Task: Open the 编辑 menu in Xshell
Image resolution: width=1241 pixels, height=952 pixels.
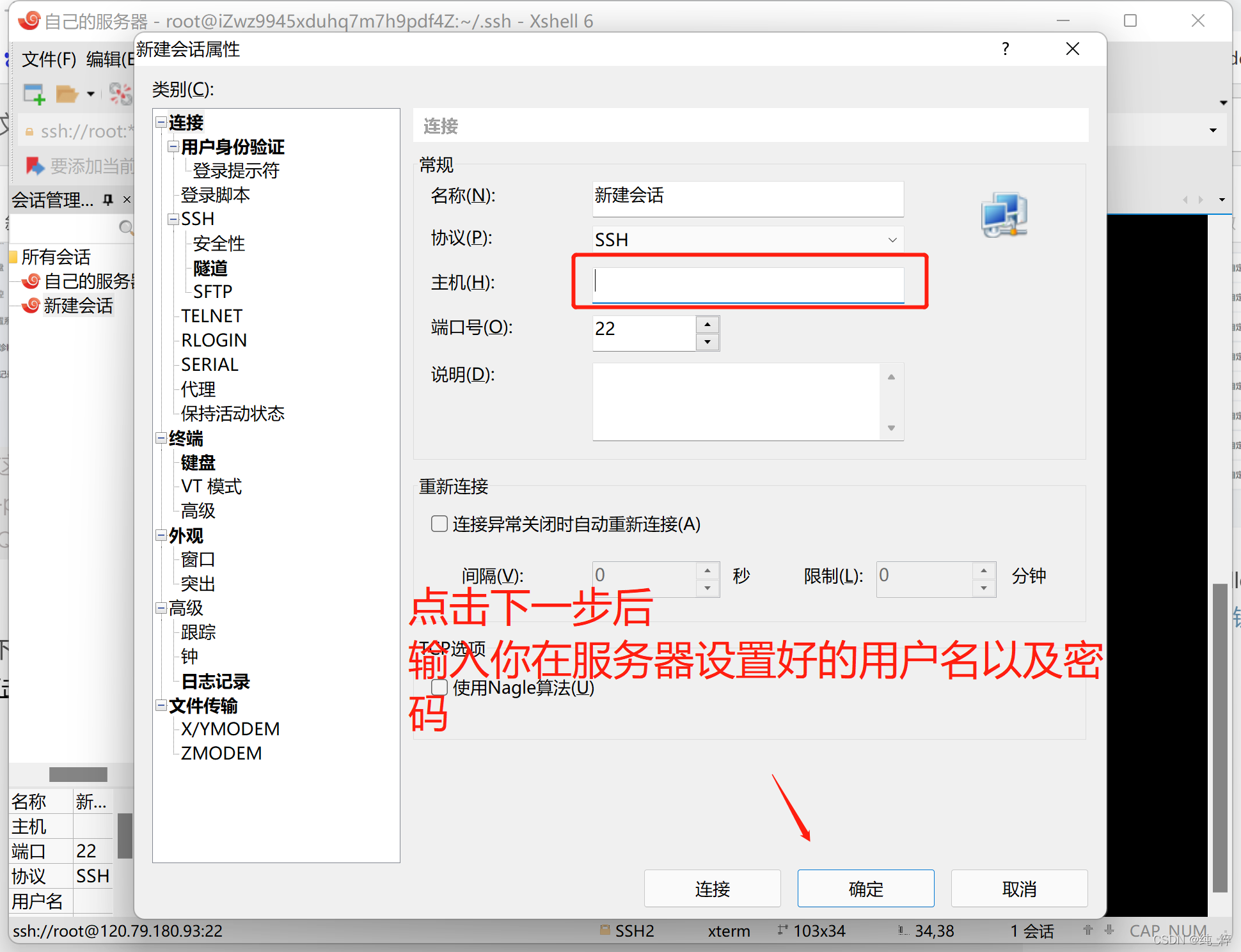Action: (x=110, y=59)
